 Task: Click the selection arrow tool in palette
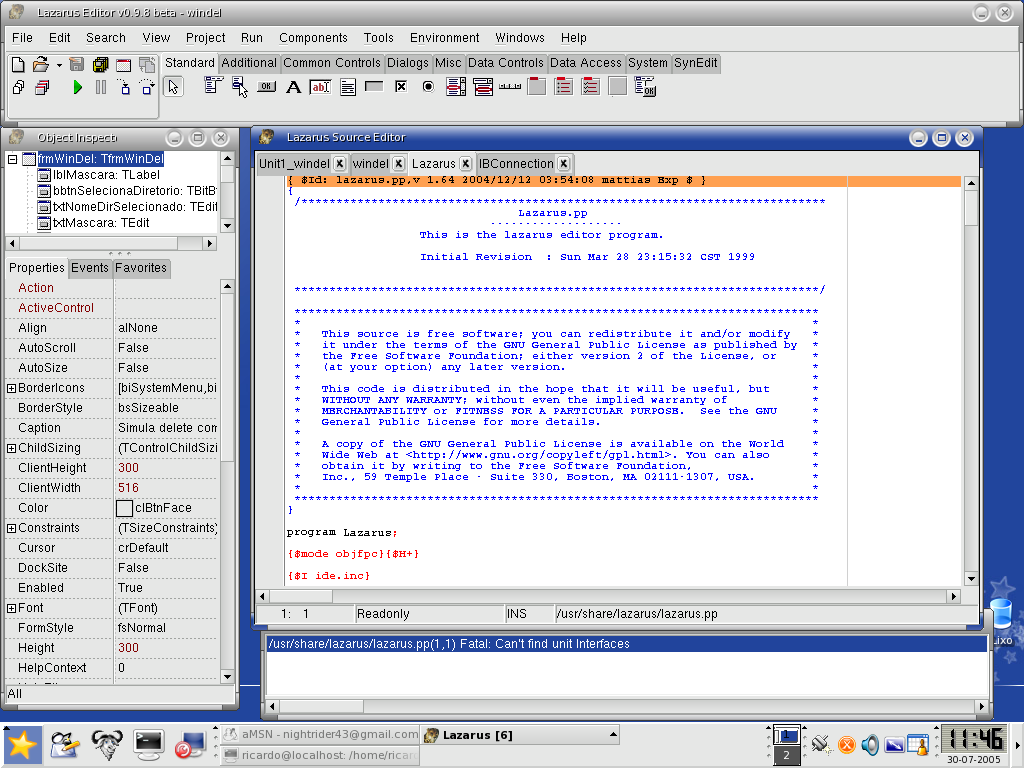point(174,87)
